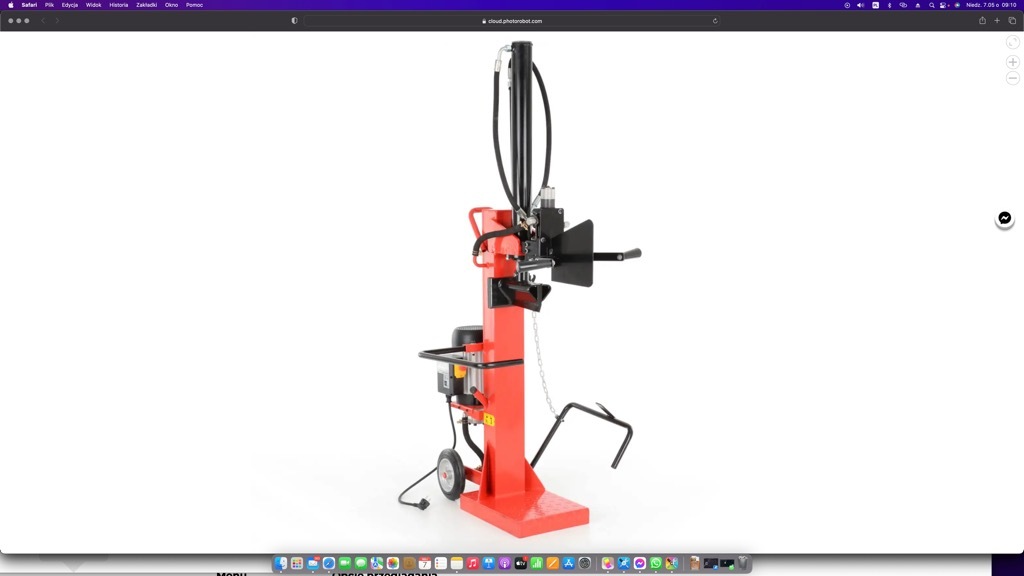Open the Historia menu

point(119,5)
